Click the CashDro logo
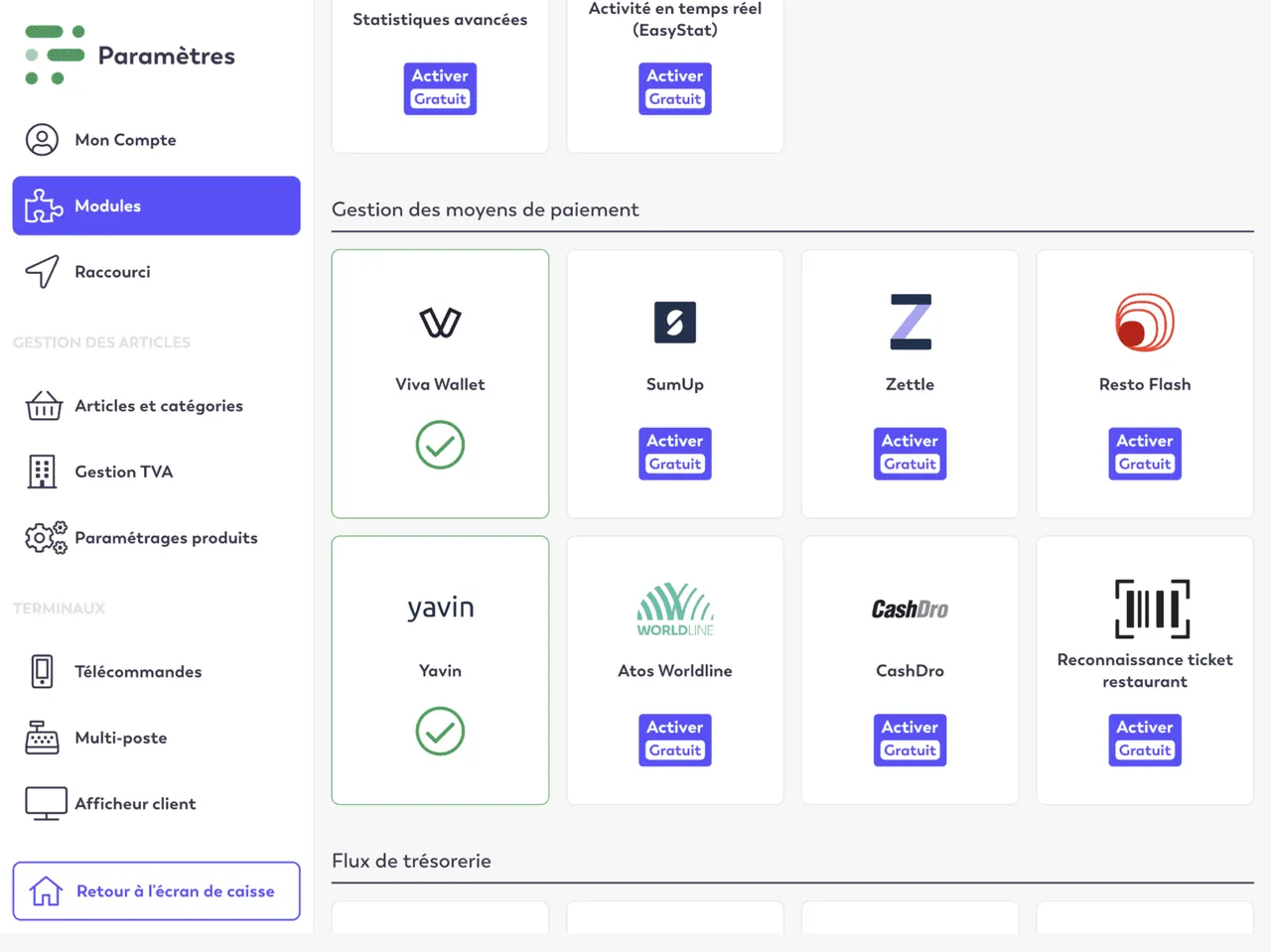 (x=910, y=610)
